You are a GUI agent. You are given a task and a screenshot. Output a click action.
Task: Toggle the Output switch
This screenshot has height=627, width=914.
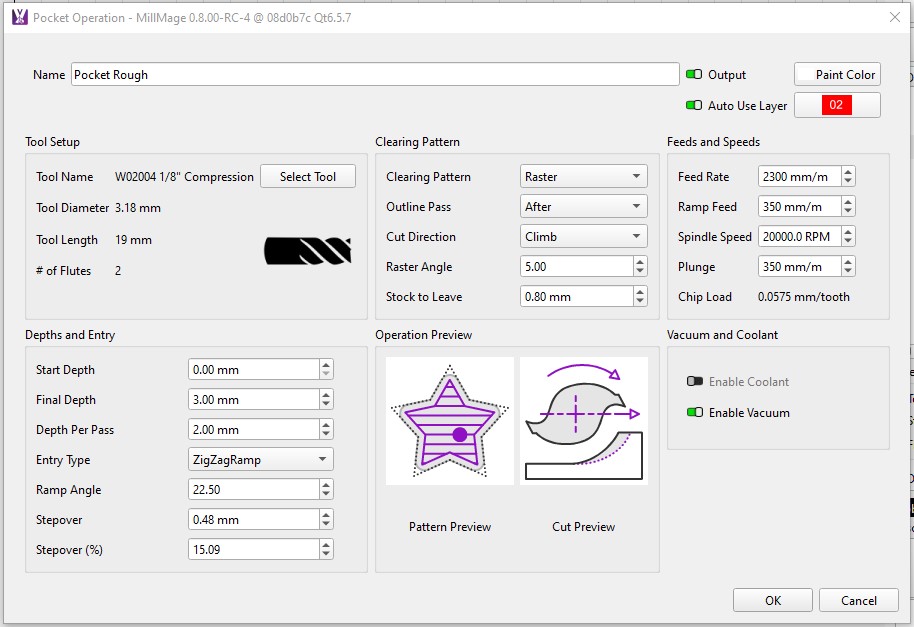coord(694,75)
